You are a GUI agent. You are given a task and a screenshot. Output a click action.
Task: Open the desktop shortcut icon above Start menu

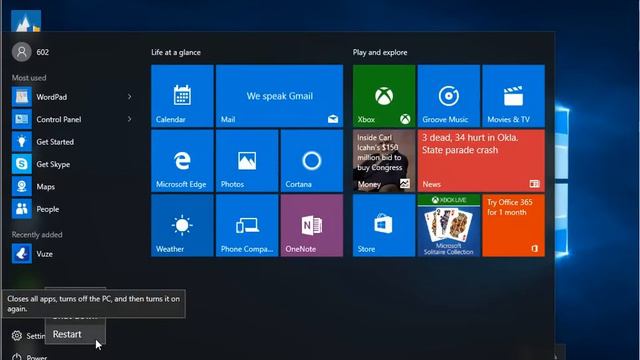26,20
